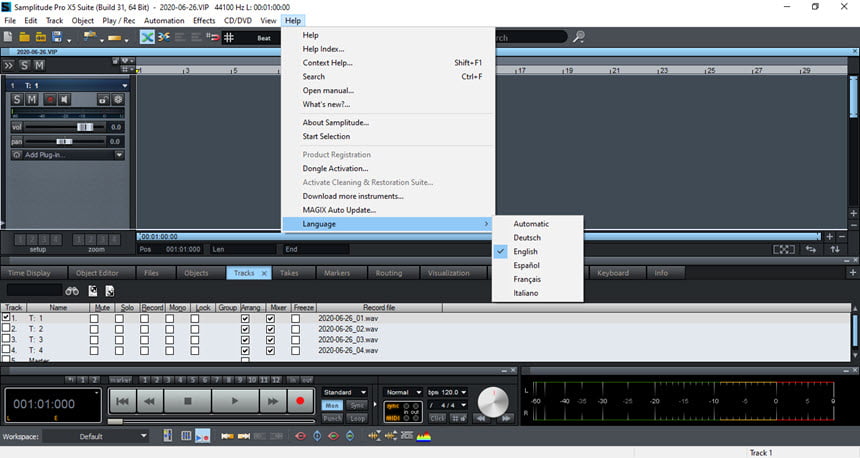Click the lock icon on track 1
The image size is (860, 458).
coord(103,99)
